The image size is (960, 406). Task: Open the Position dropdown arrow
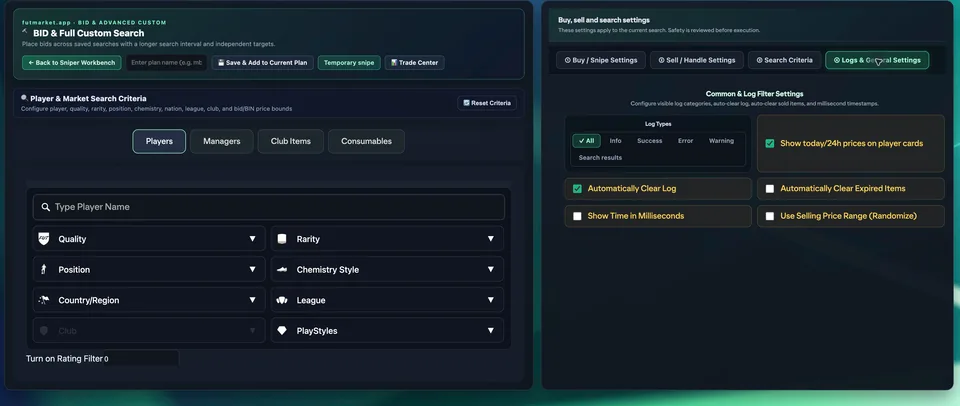(x=252, y=269)
